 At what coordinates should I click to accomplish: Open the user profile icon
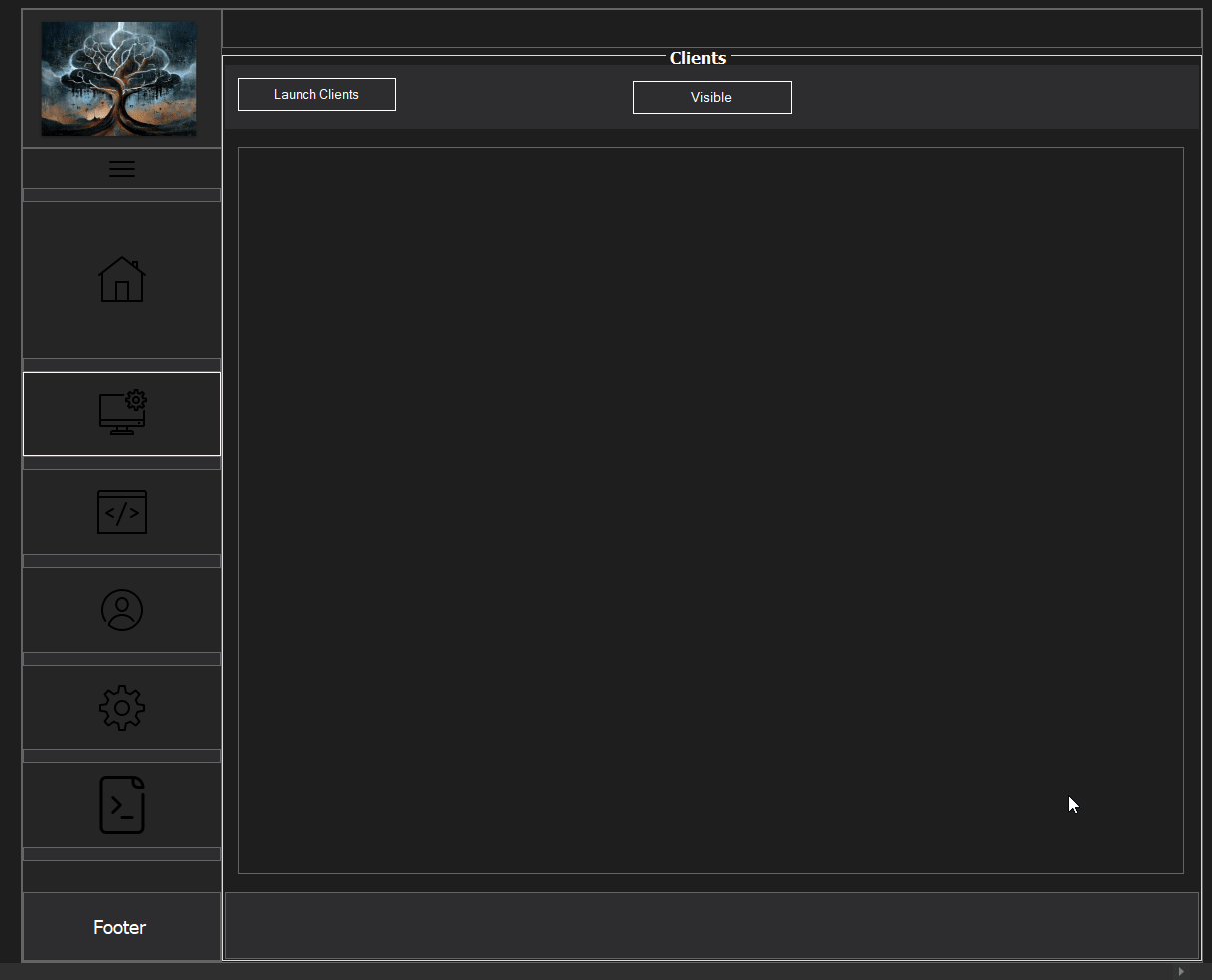tap(121, 609)
